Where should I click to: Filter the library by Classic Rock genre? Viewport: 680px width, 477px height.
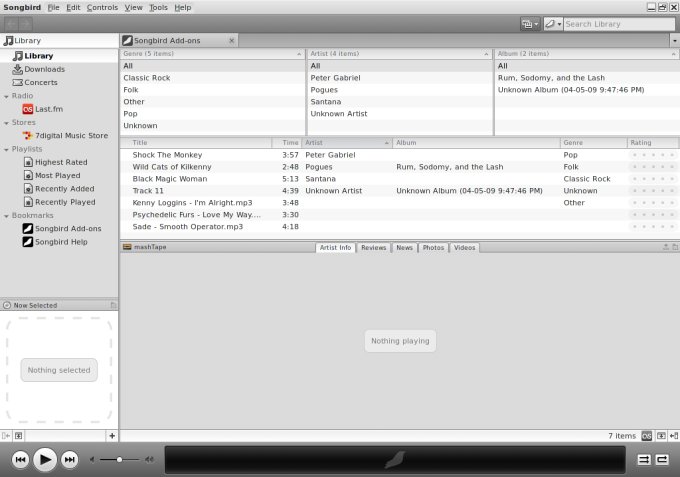coord(148,78)
